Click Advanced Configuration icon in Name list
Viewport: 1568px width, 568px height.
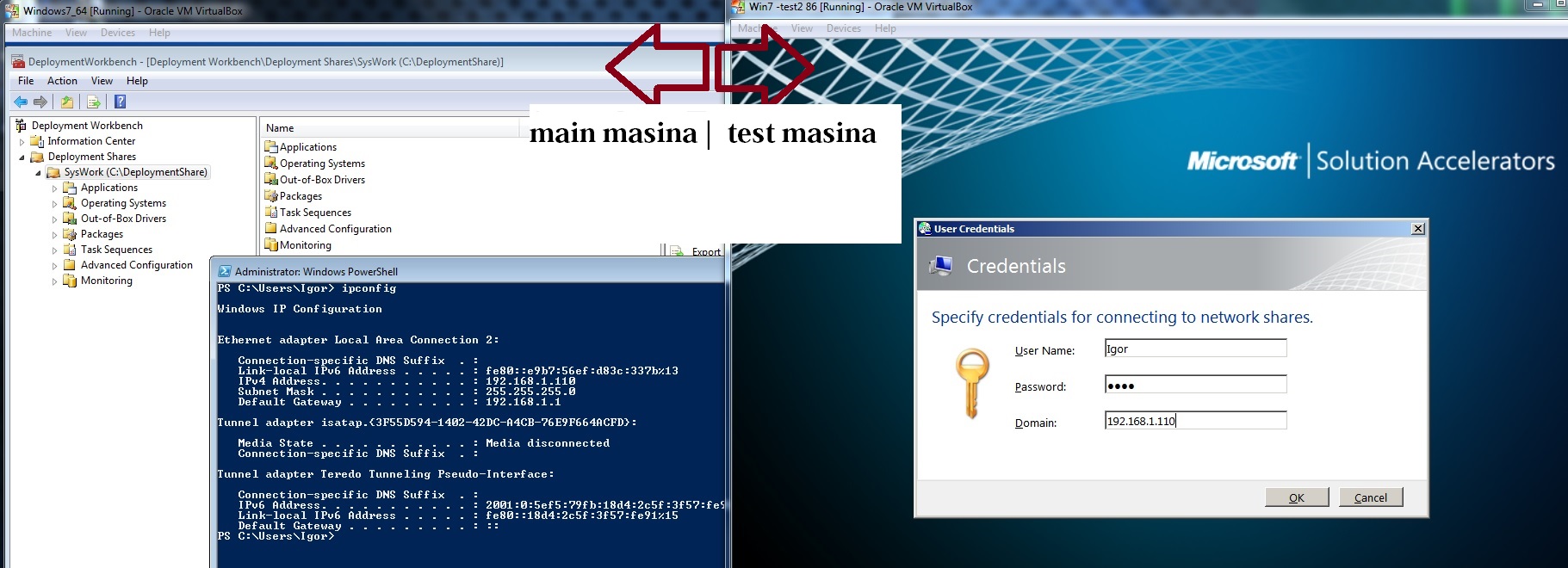271,229
